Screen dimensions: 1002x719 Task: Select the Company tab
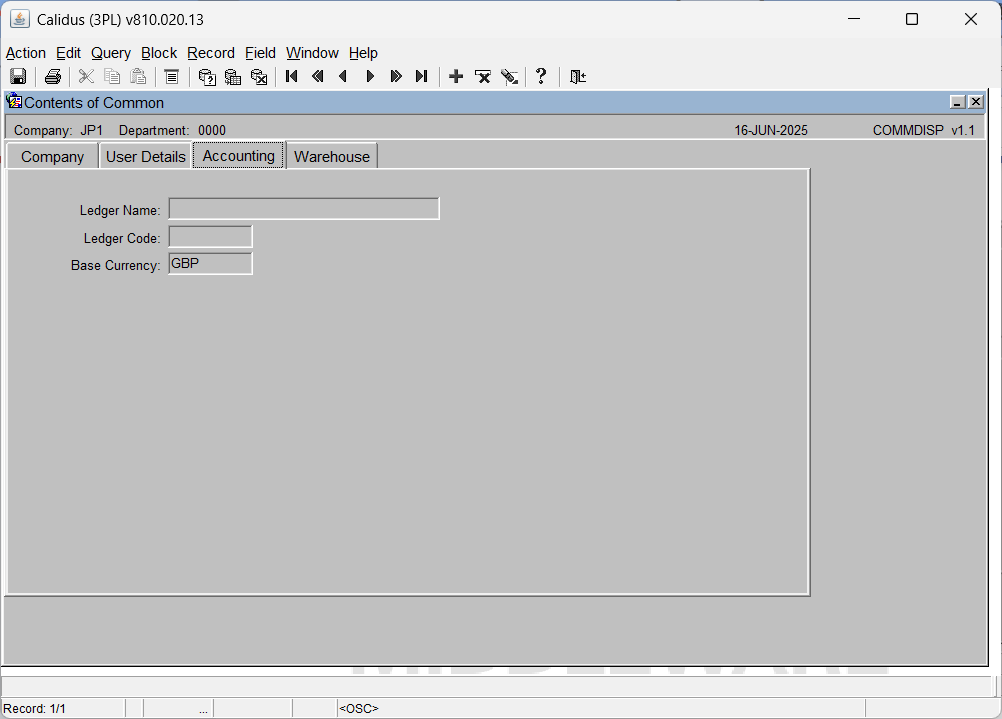(x=52, y=157)
